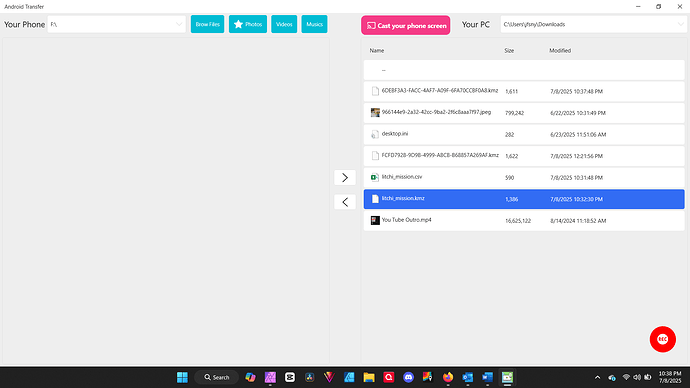Click the Your PC path field

[593, 24]
